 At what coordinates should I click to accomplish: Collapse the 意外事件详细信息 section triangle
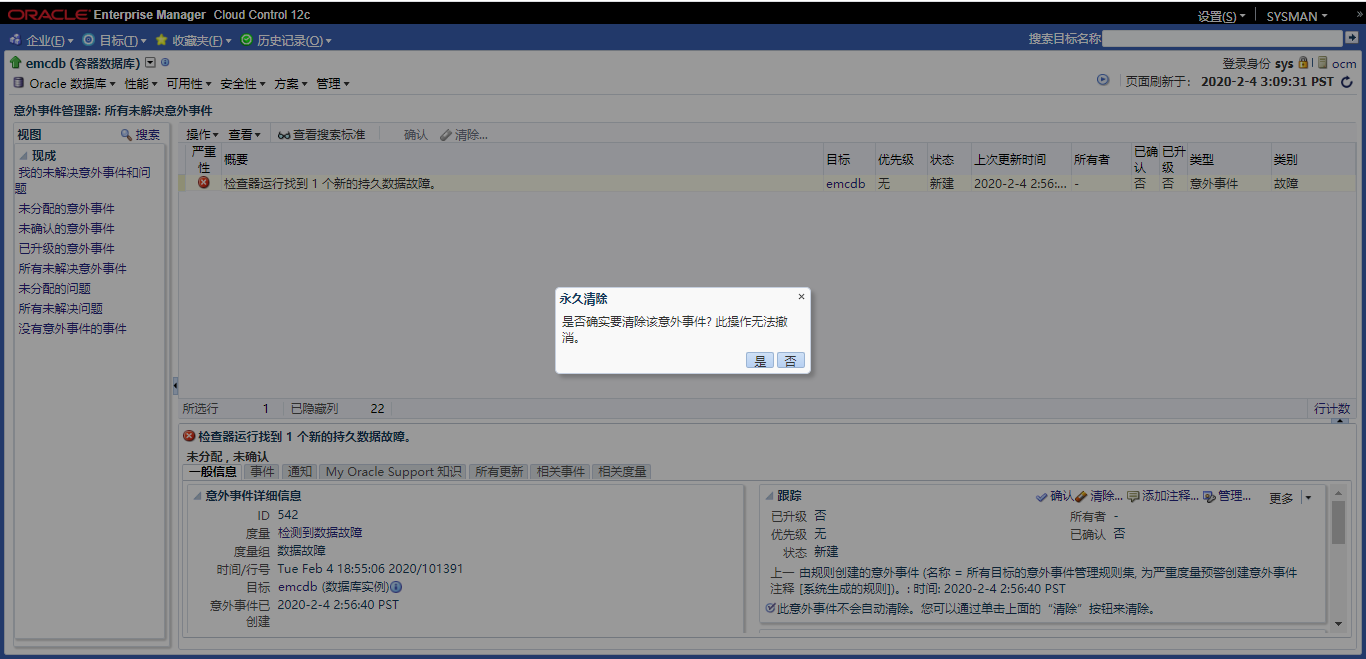click(197, 495)
